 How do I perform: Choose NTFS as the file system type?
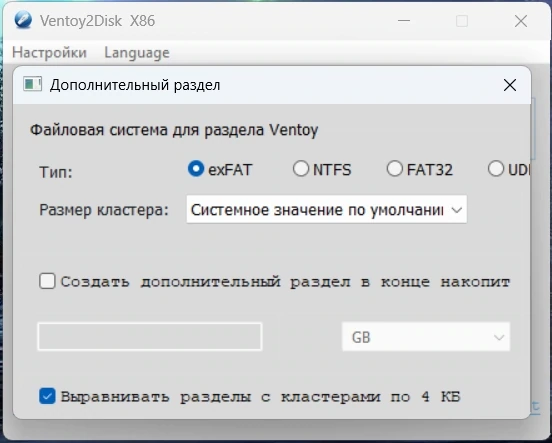point(301,169)
